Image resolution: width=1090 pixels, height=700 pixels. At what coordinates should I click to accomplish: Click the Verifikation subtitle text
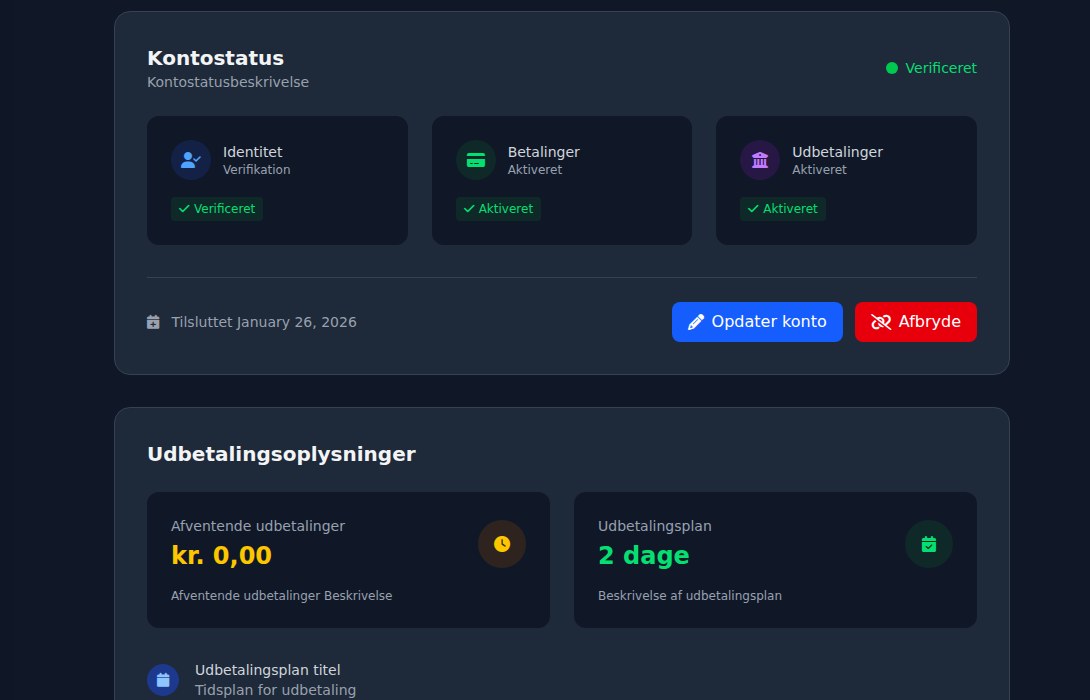point(257,170)
